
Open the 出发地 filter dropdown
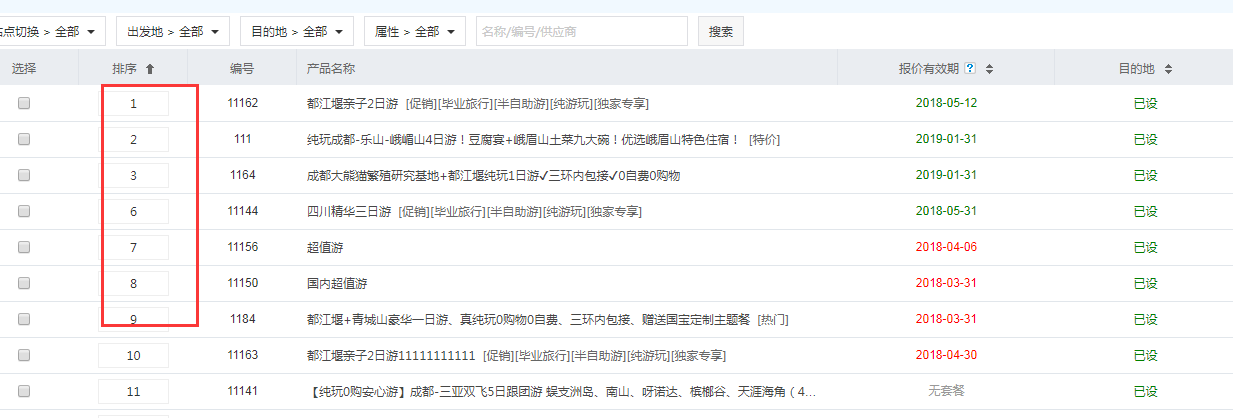click(x=173, y=32)
